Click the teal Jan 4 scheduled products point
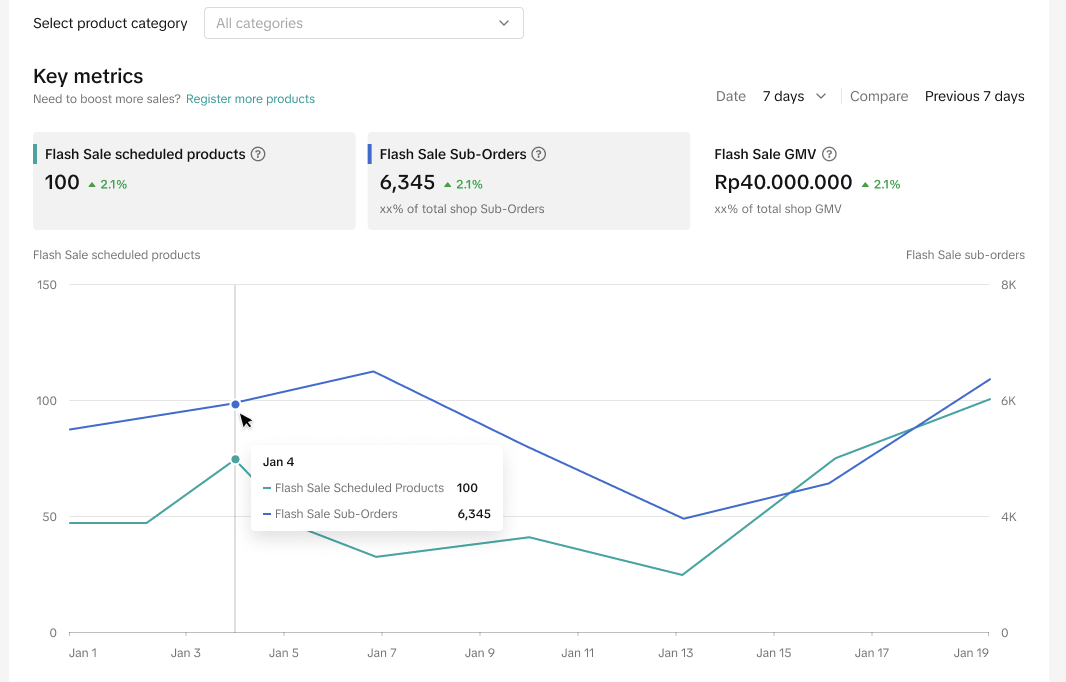 (235, 459)
